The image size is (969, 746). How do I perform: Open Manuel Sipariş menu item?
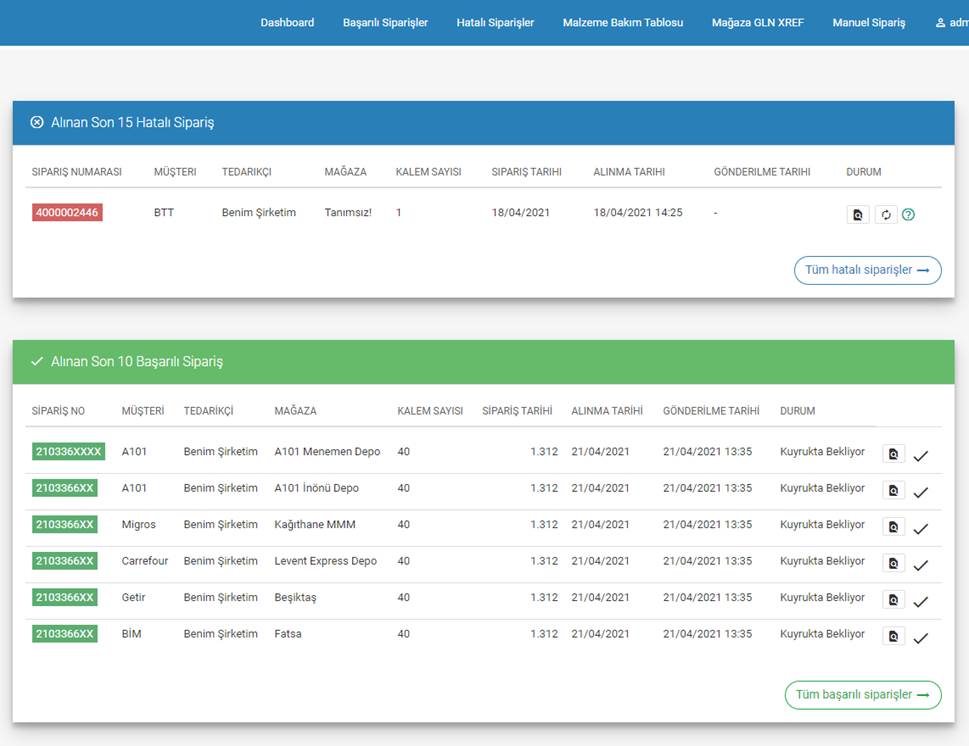868,23
